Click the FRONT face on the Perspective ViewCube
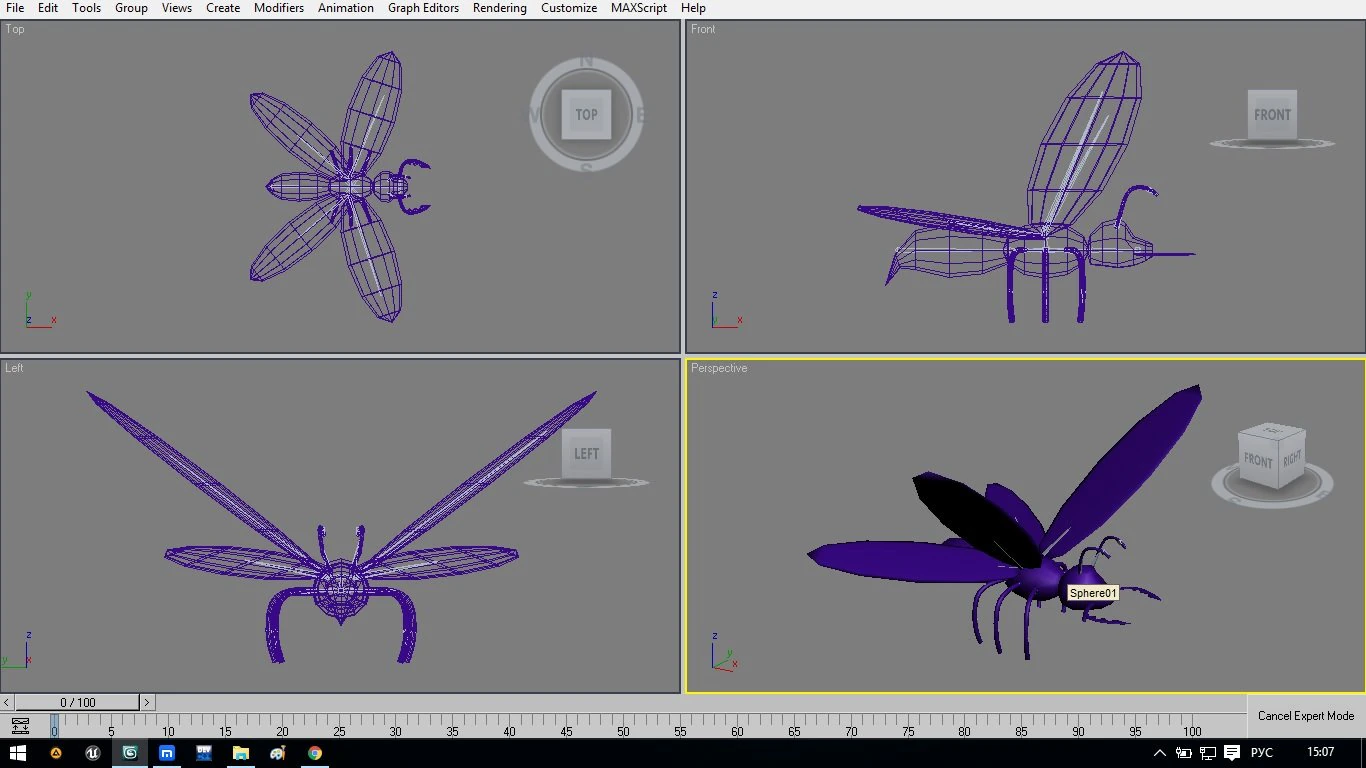Image resolution: width=1366 pixels, height=768 pixels. click(1258, 460)
